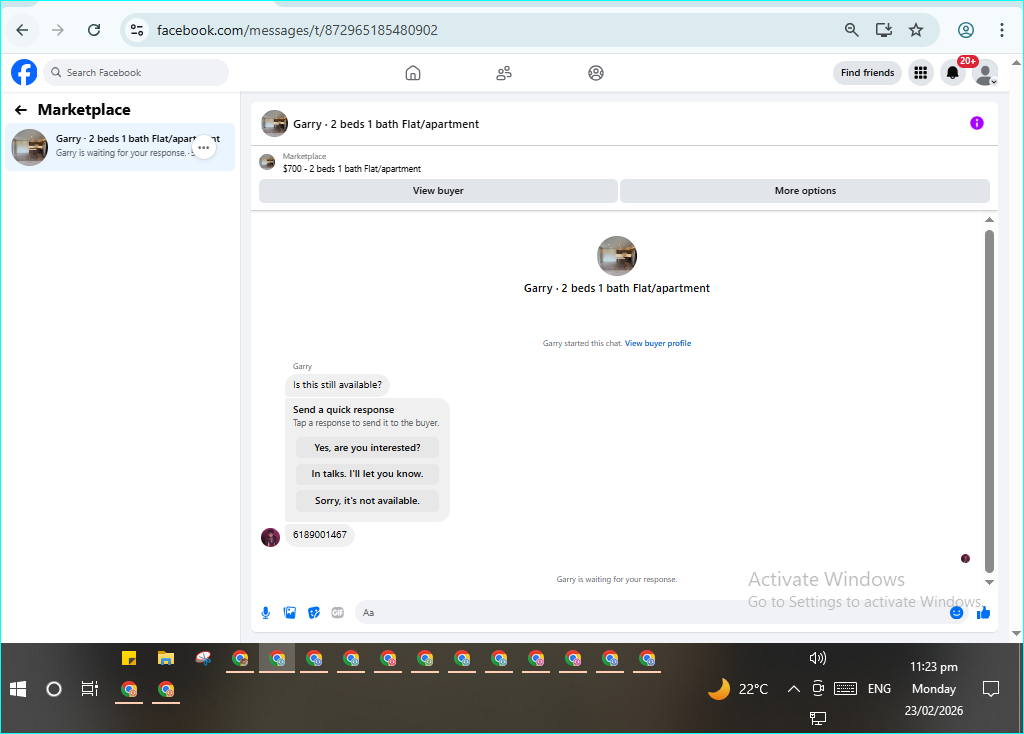Image resolution: width=1024 pixels, height=734 pixels.
Task: Bookmark this page with star icon
Action: click(x=916, y=30)
